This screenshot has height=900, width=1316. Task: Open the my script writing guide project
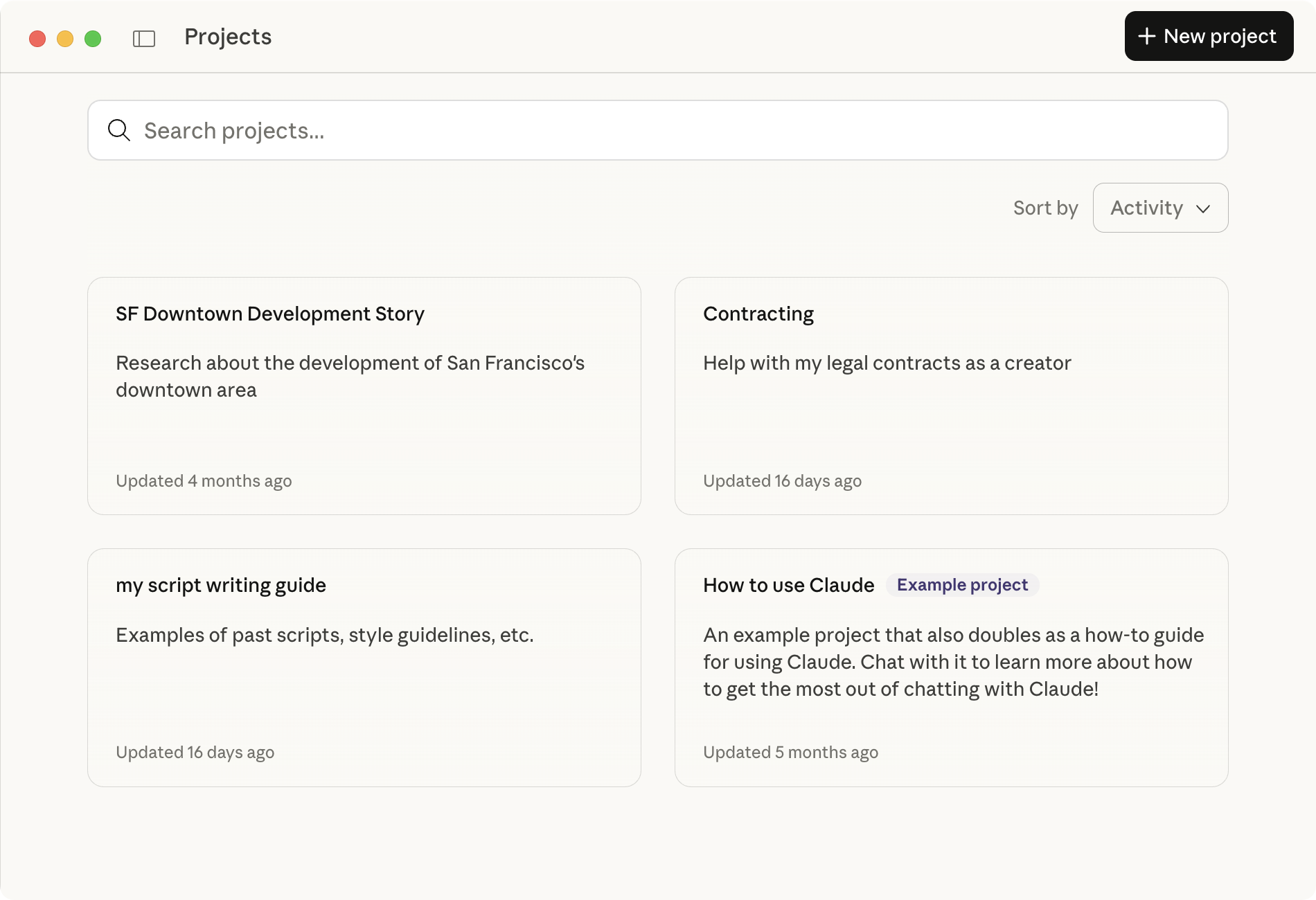364,665
